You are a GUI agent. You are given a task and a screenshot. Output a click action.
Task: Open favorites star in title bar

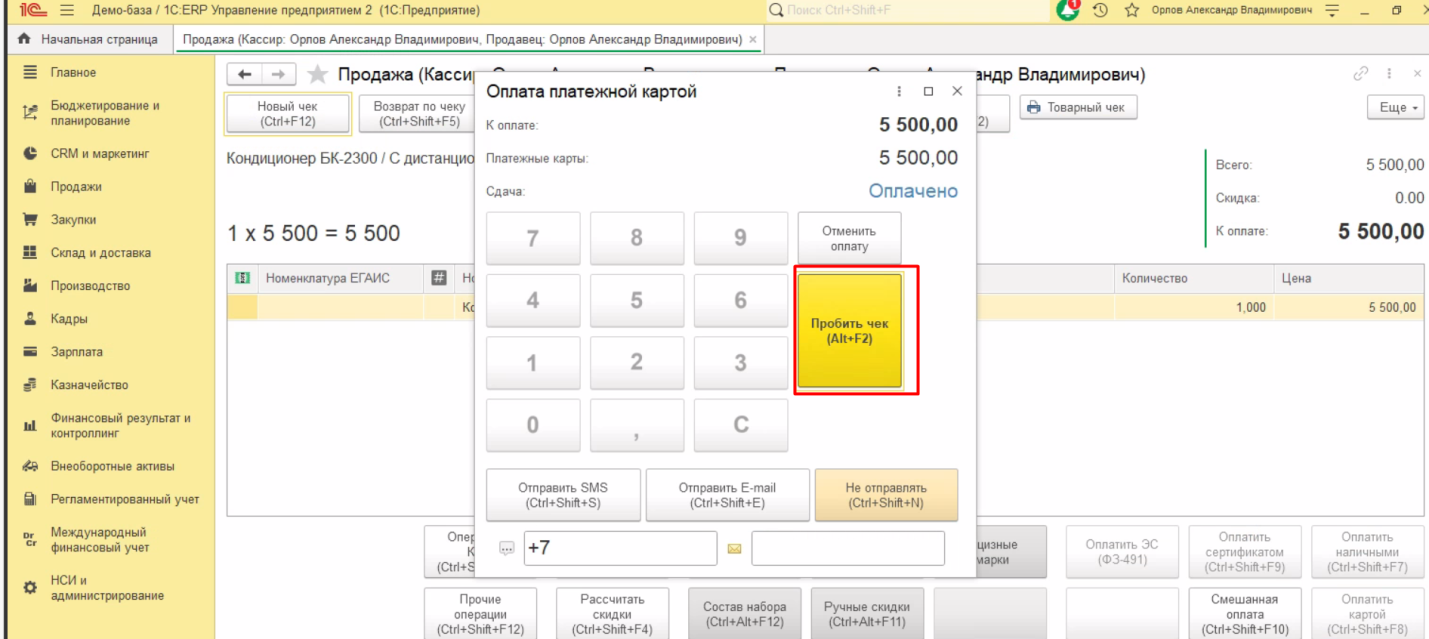click(1132, 10)
